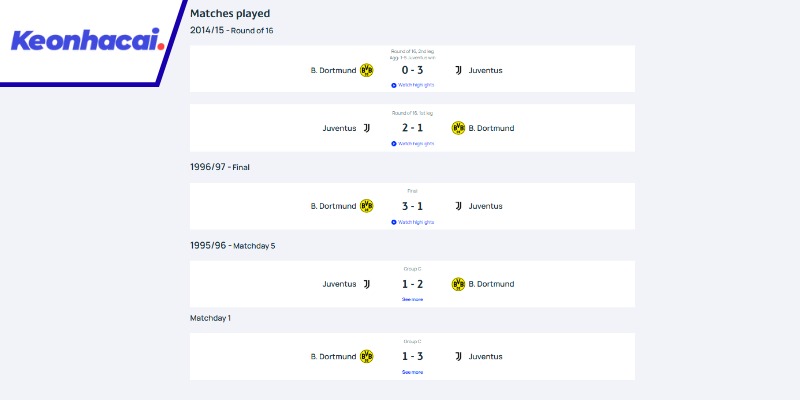The image size is (800, 400).
Task: Click Dortmund crest in the 1-2 match
Action: (459, 284)
